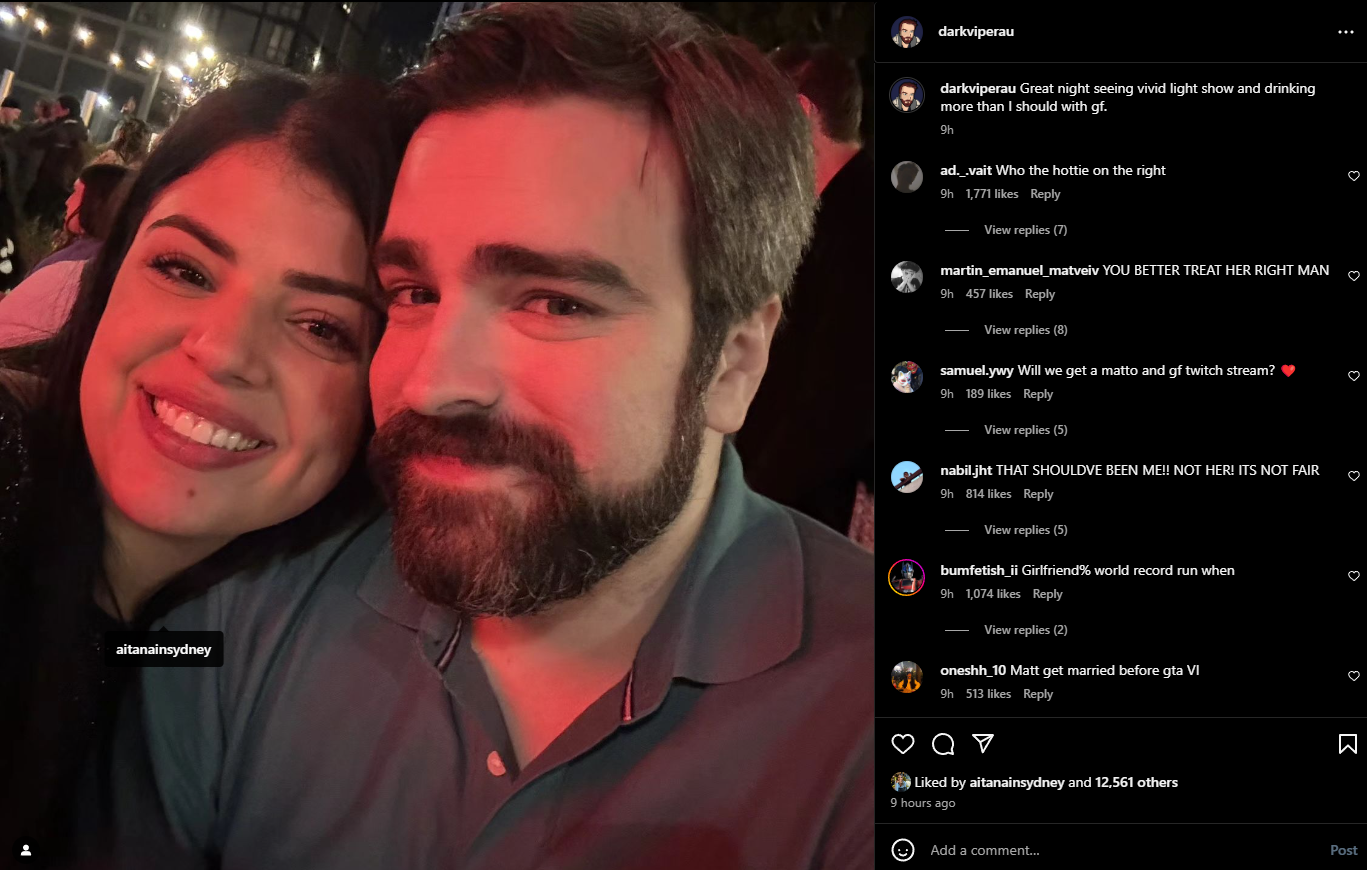The width and height of the screenshot is (1367, 870).
Task: Open the three-dot more options menu
Action: (1346, 32)
